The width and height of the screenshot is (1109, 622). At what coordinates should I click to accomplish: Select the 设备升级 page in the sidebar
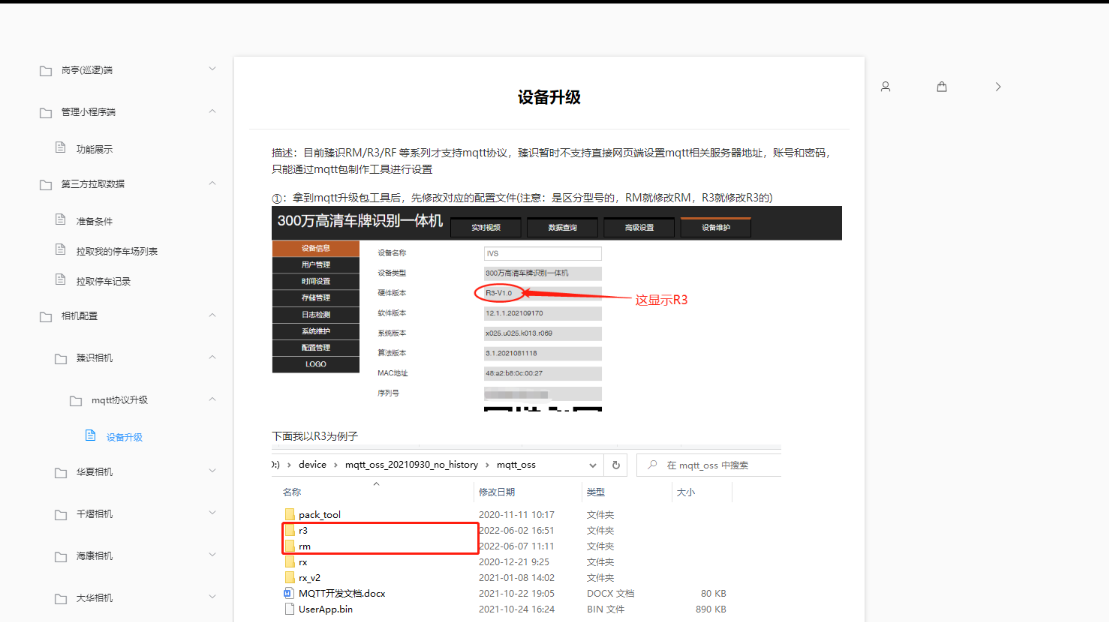pos(124,437)
